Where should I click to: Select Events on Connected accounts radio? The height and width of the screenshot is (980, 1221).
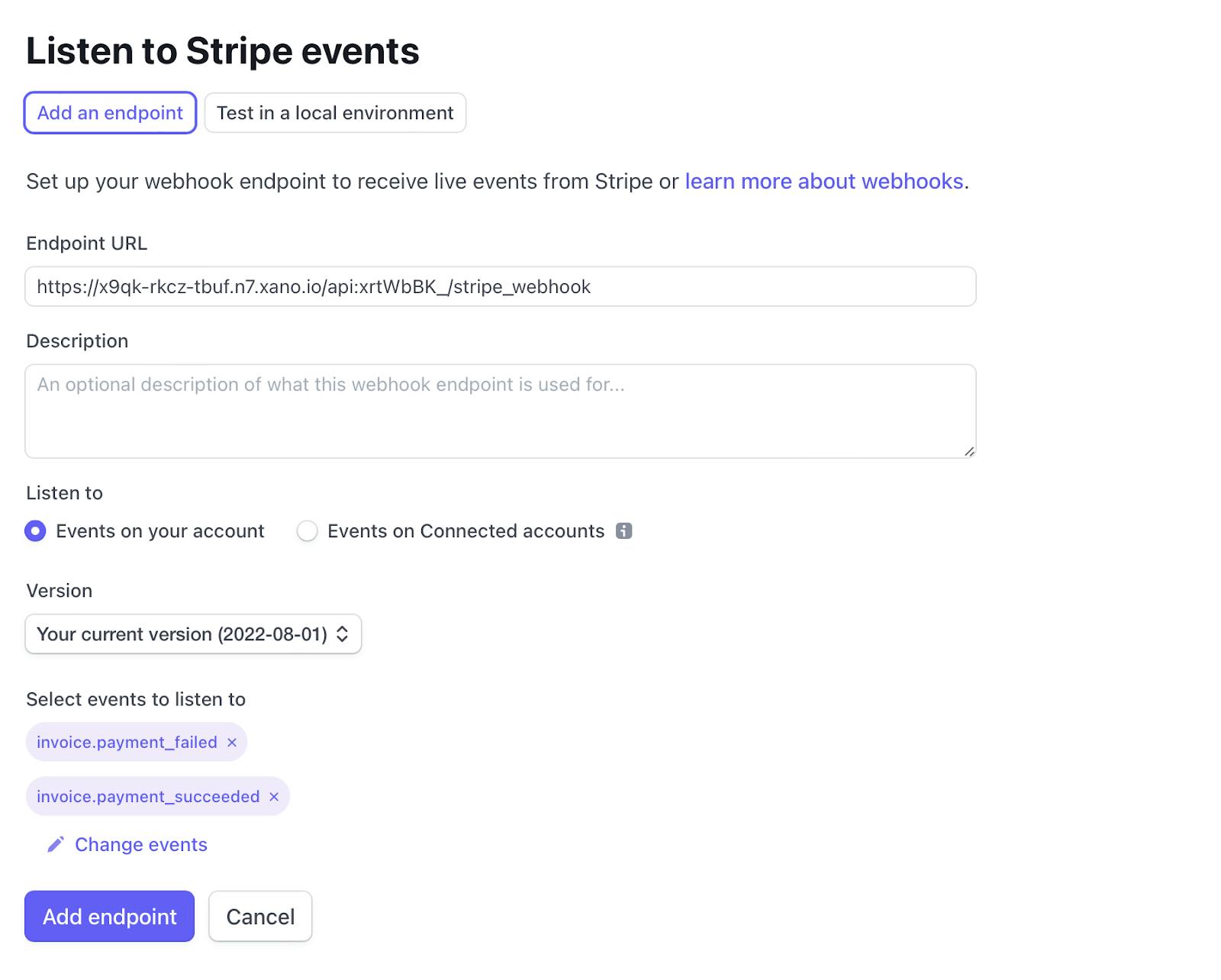pos(307,531)
